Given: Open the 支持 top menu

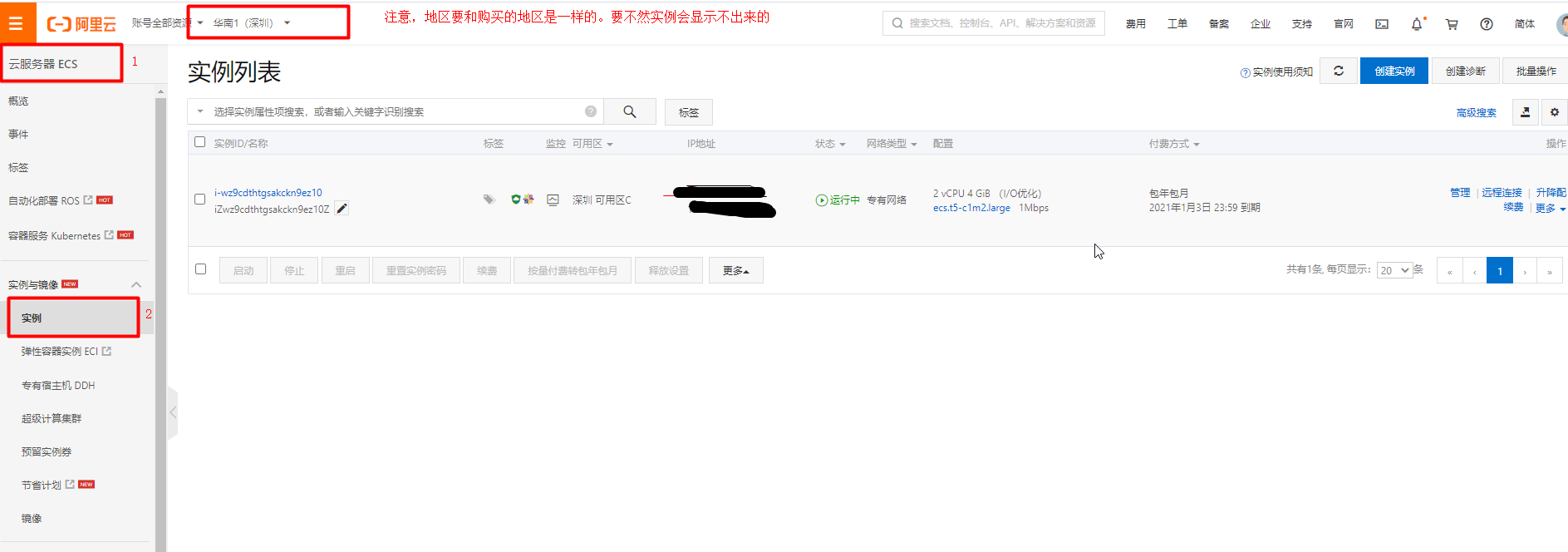Looking at the screenshot, I should click(1302, 24).
